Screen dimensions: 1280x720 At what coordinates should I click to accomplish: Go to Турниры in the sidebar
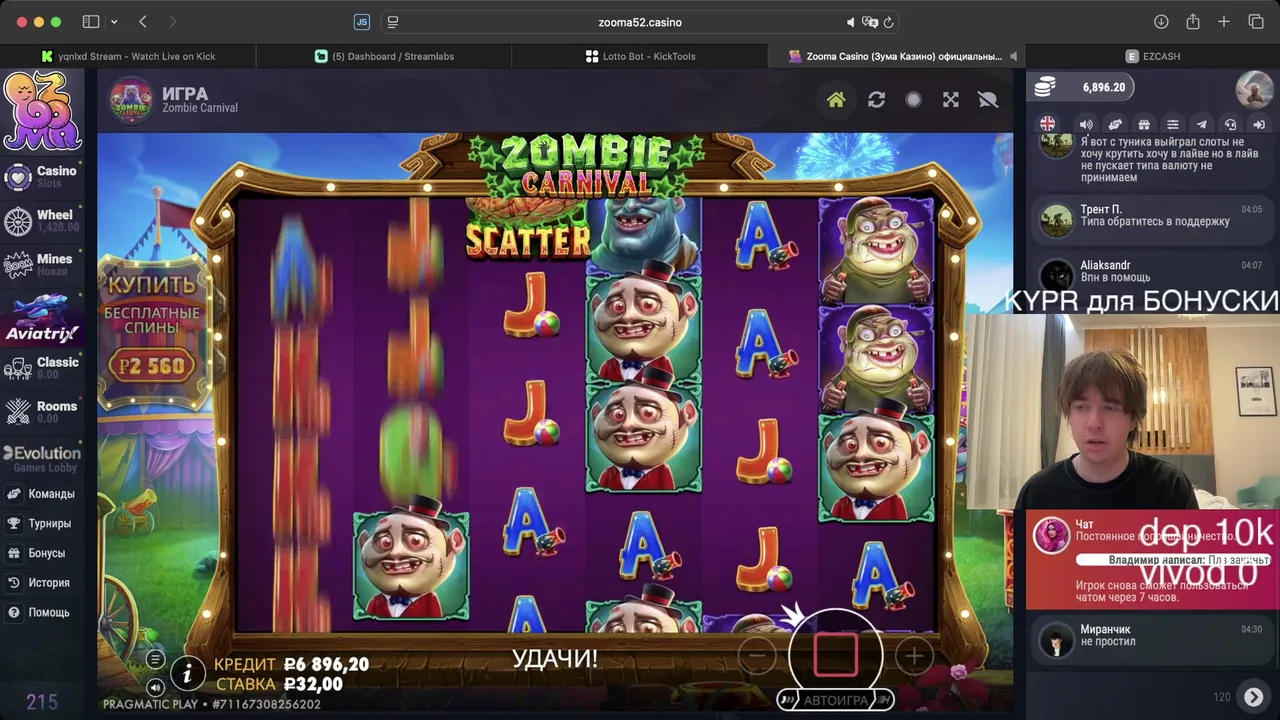(x=42, y=523)
